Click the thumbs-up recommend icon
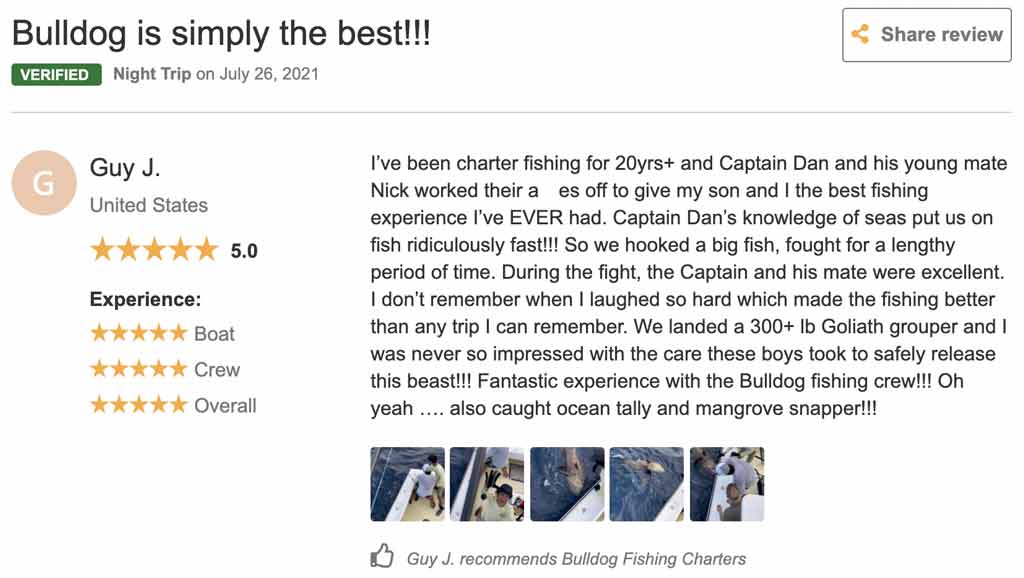Viewport: 1024px width, 578px height. pyautogui.click(x=382, y=557)
